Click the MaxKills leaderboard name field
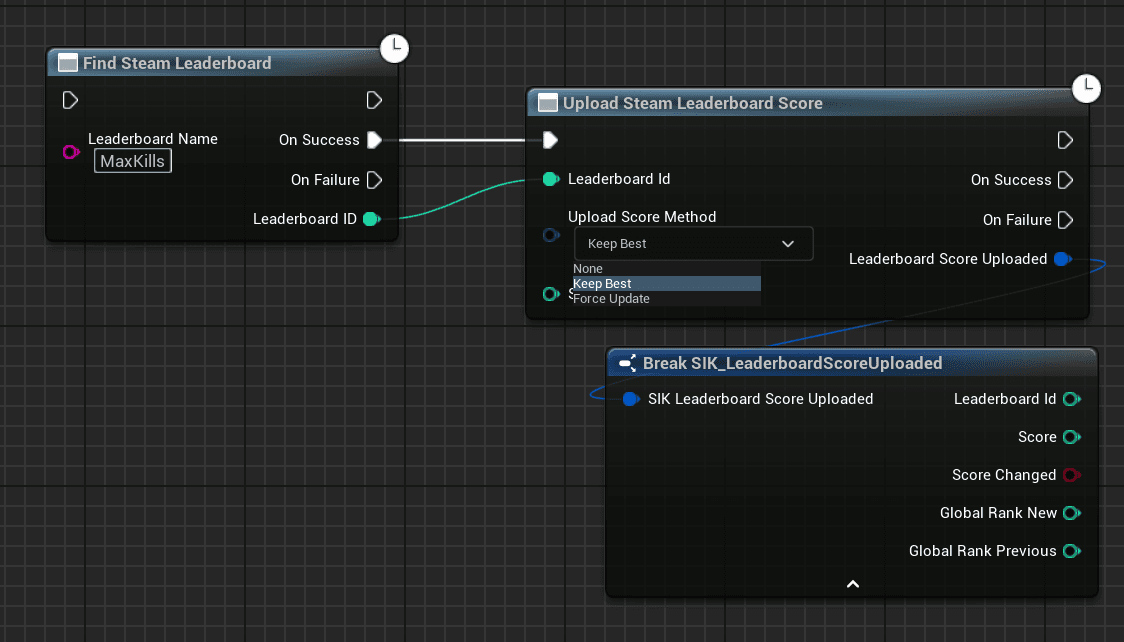The image size is (1124, 642). [x=133, y=161]
